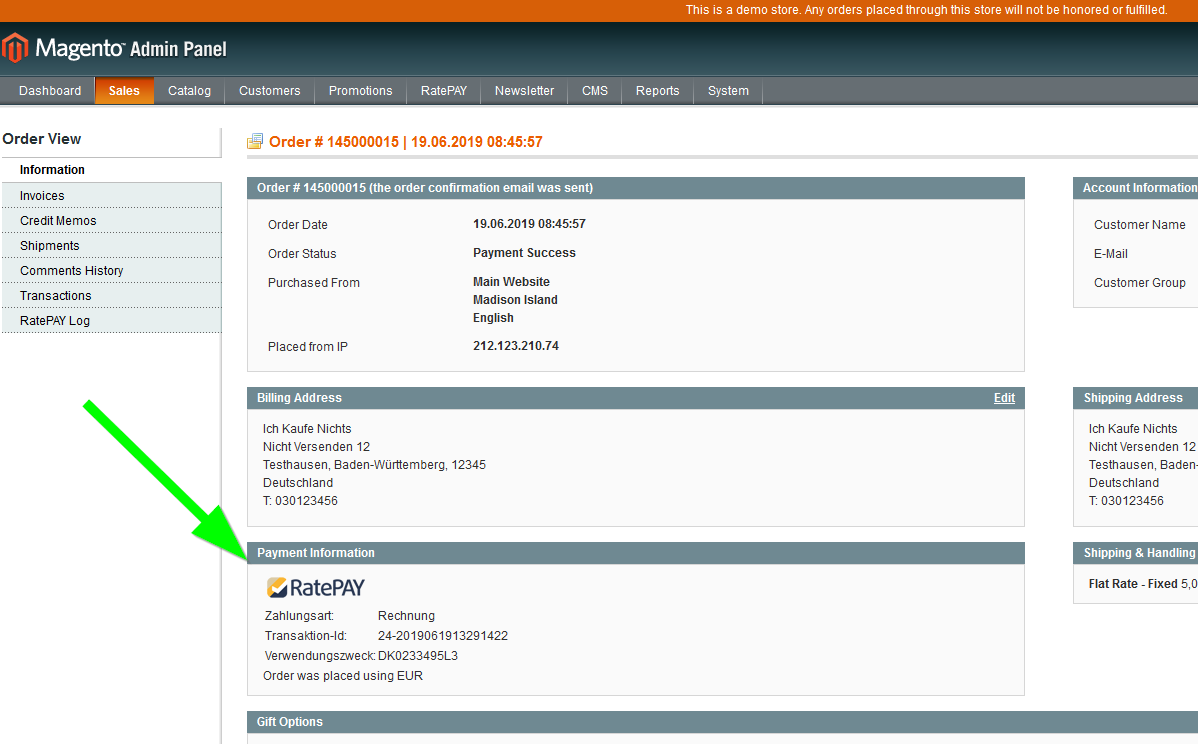Click the Magento logo icon
The height and width of the screenshot is (744, 1198).
14,48
